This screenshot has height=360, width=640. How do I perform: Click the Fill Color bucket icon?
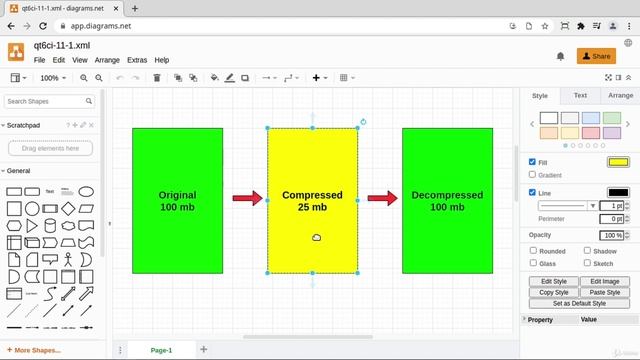tap(214, 78)
